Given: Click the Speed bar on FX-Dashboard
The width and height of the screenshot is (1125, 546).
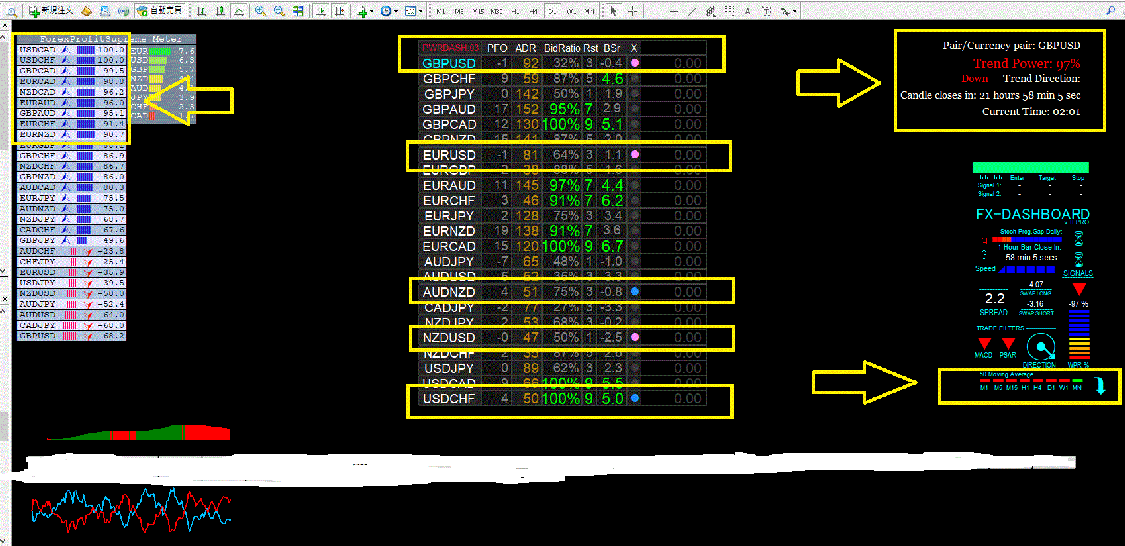Looking at the screenshot, I should click(1027, 269).
